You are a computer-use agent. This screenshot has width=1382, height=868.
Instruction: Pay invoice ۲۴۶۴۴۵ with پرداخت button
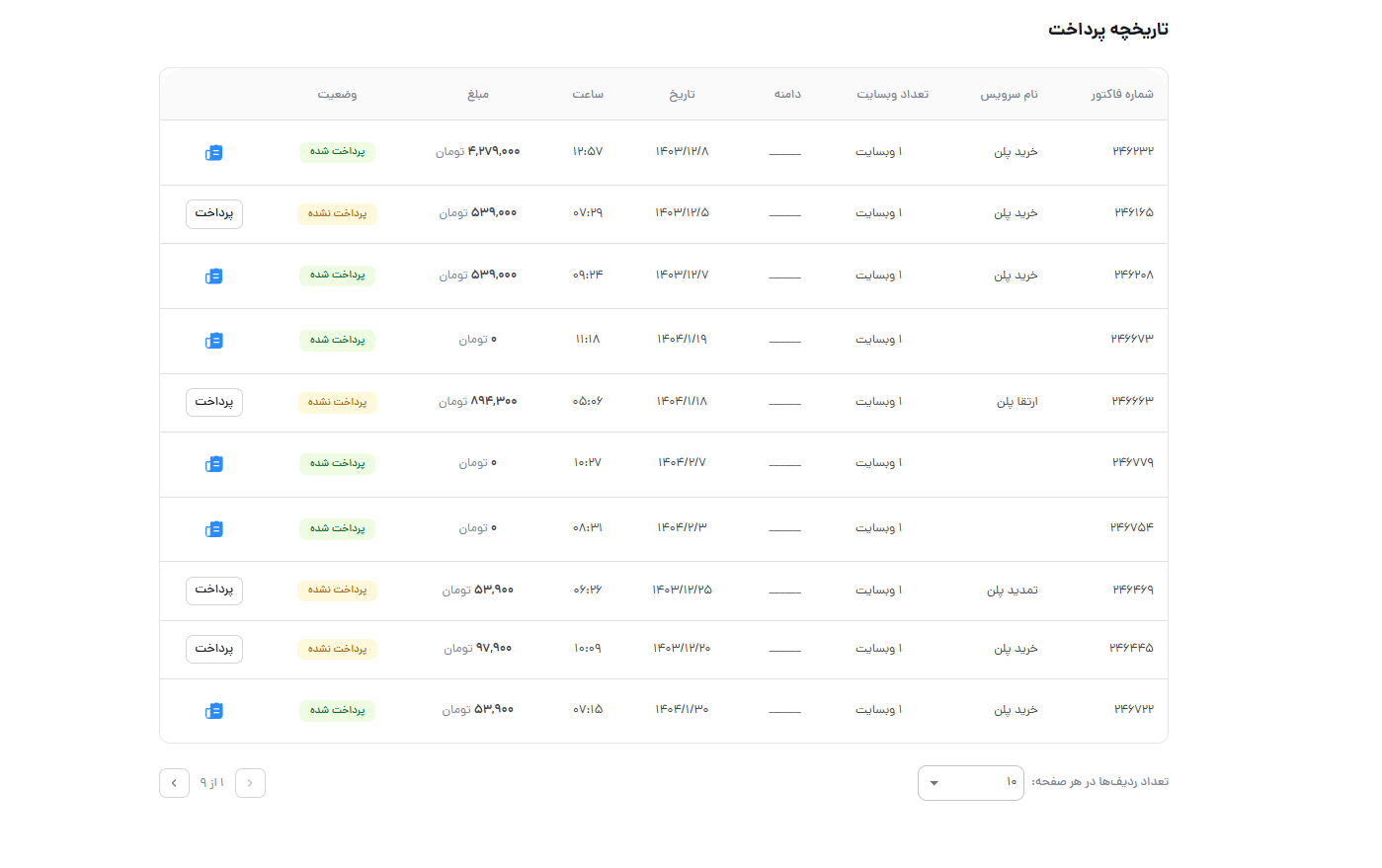click(x=214, y=649)
